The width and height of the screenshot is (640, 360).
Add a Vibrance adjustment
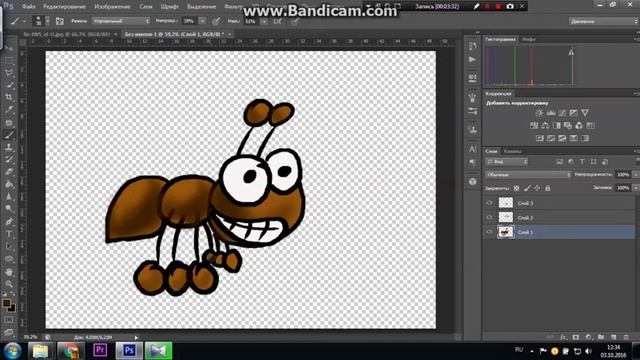tap(585, 113)
